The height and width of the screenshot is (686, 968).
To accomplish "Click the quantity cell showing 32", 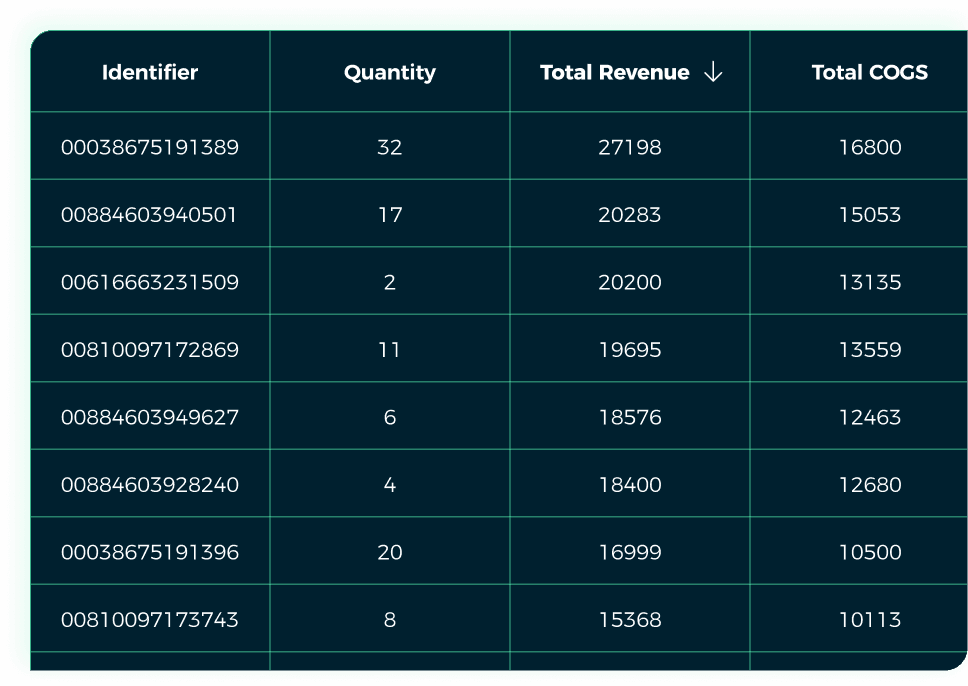I will (x=389, y=145).
